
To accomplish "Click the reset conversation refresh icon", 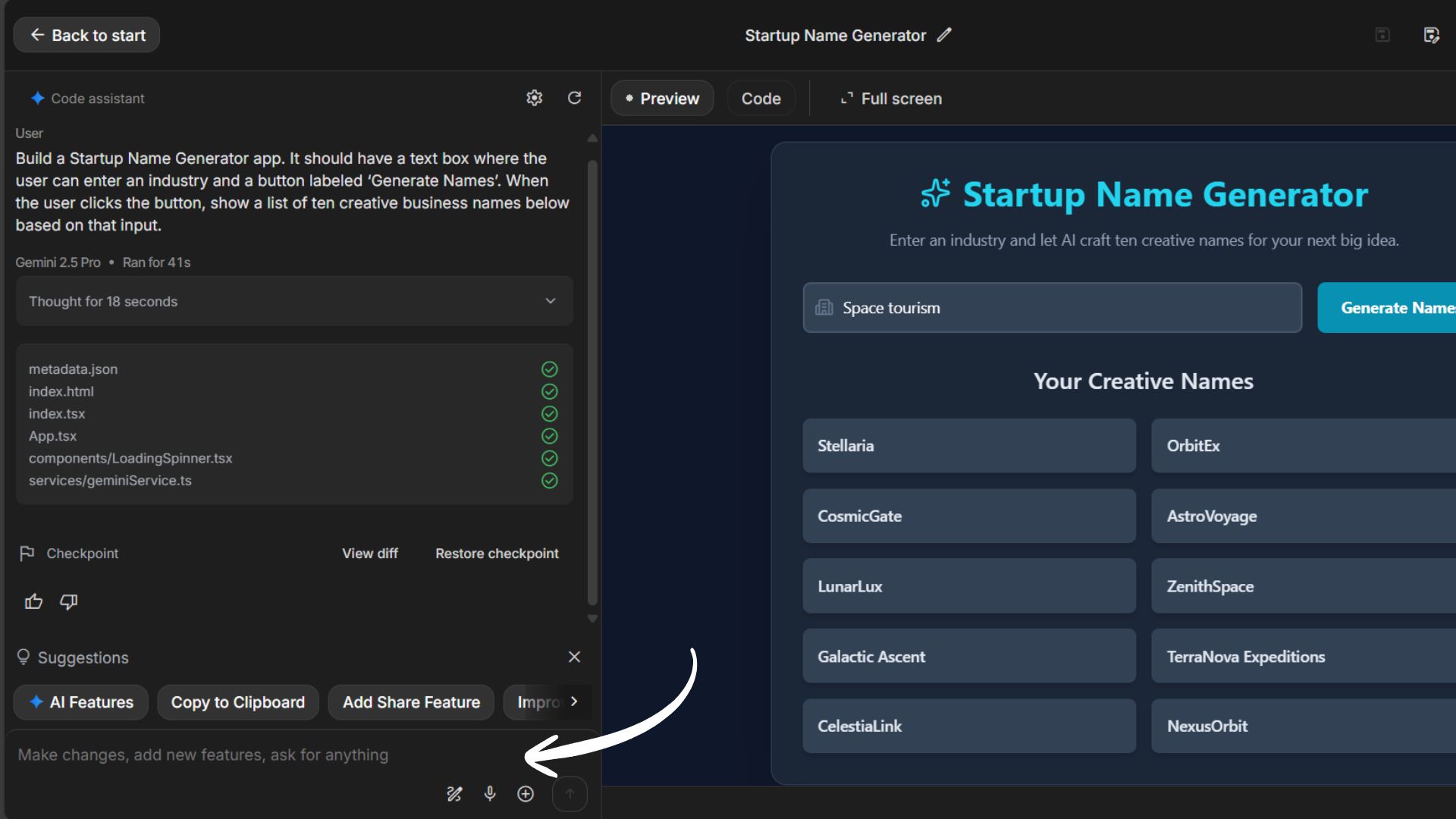I will pos(574,98).
